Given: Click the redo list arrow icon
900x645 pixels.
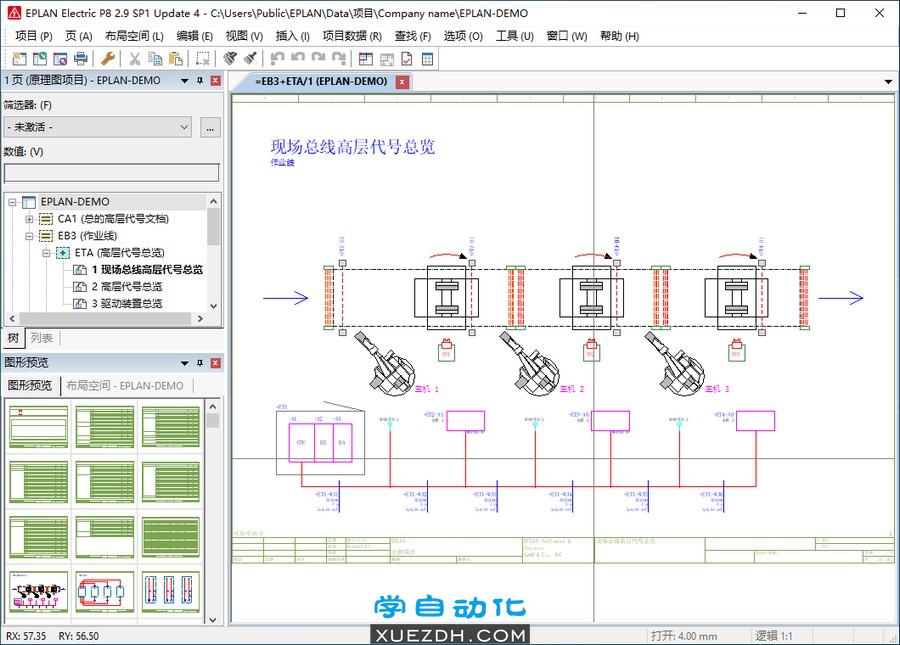Looking at the screenshot, I should pyautogui.click(x=339, y=59).
